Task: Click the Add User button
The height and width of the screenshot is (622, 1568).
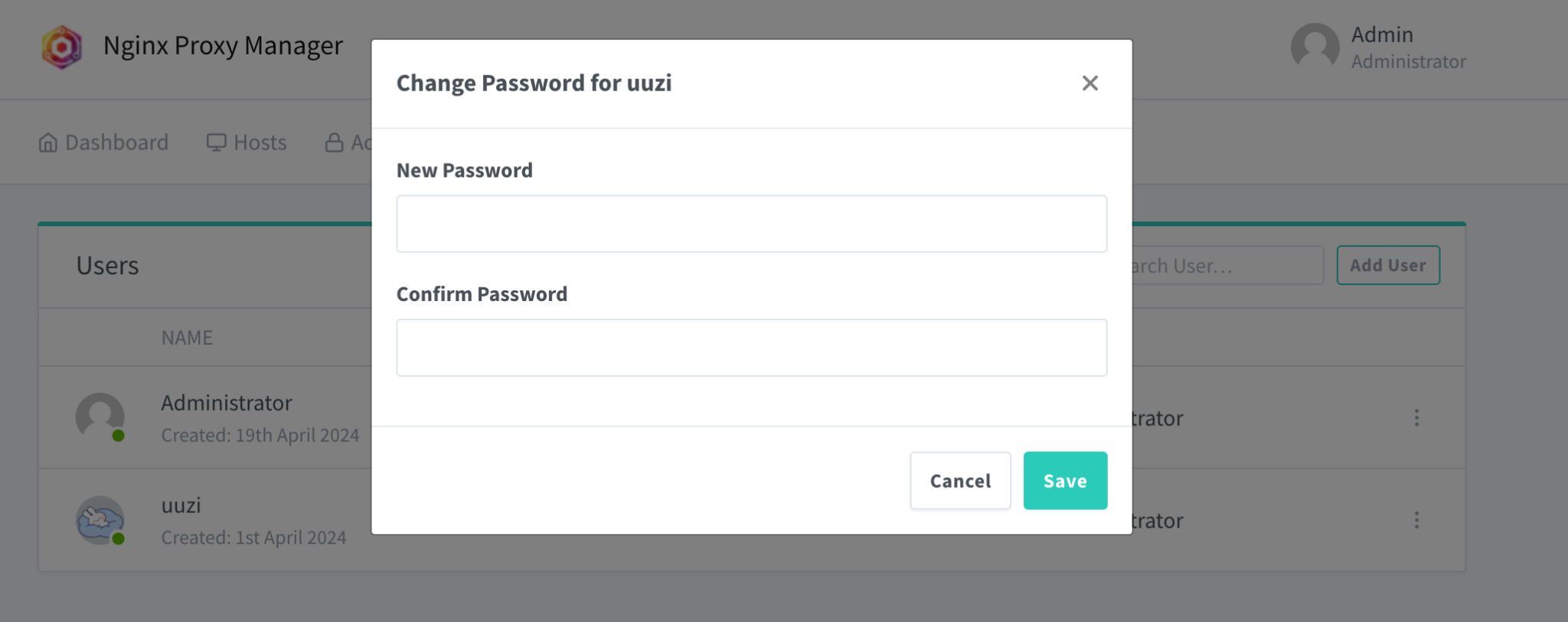Action: tap(1388, 265)
